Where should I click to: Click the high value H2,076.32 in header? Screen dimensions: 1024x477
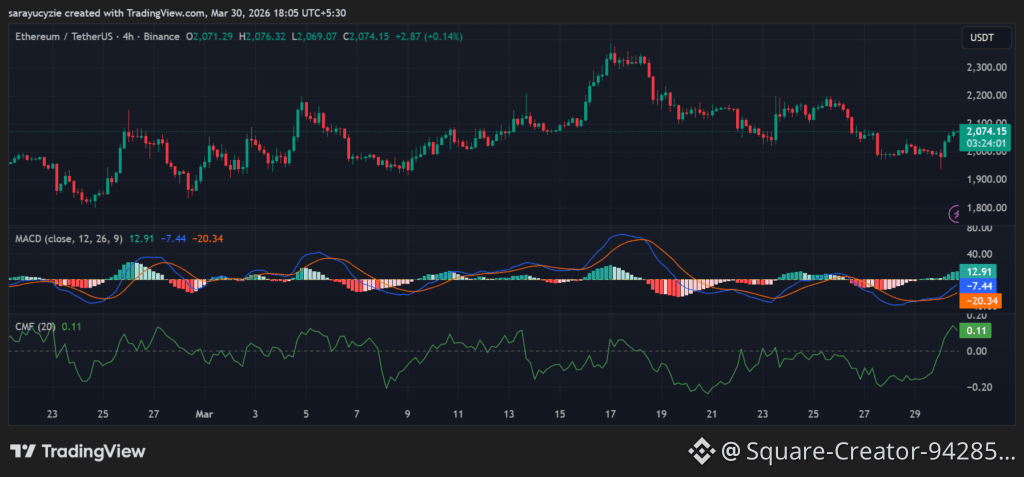point(262,37)
